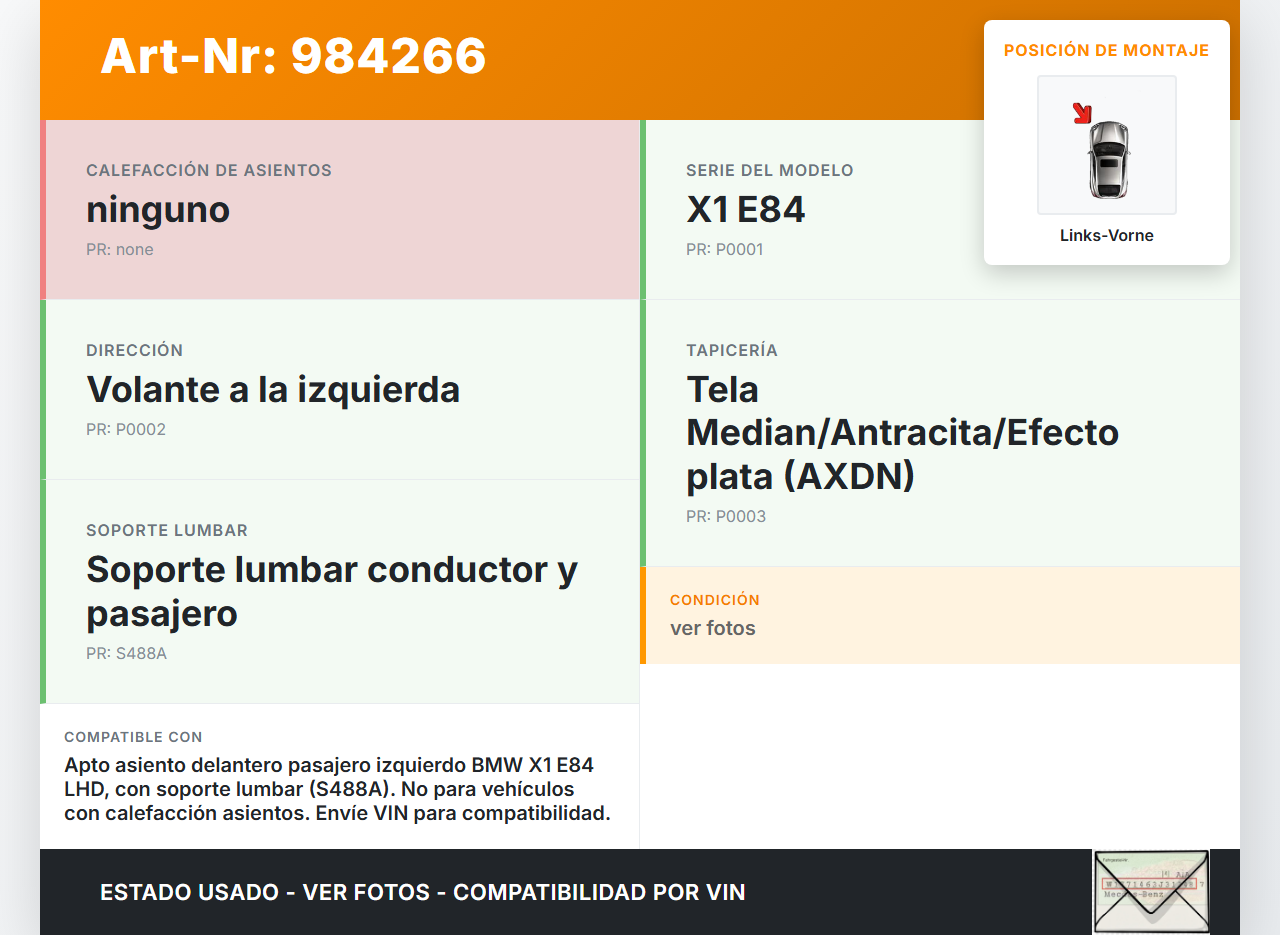Click the 'PR: P0003' code

point(726,517)
